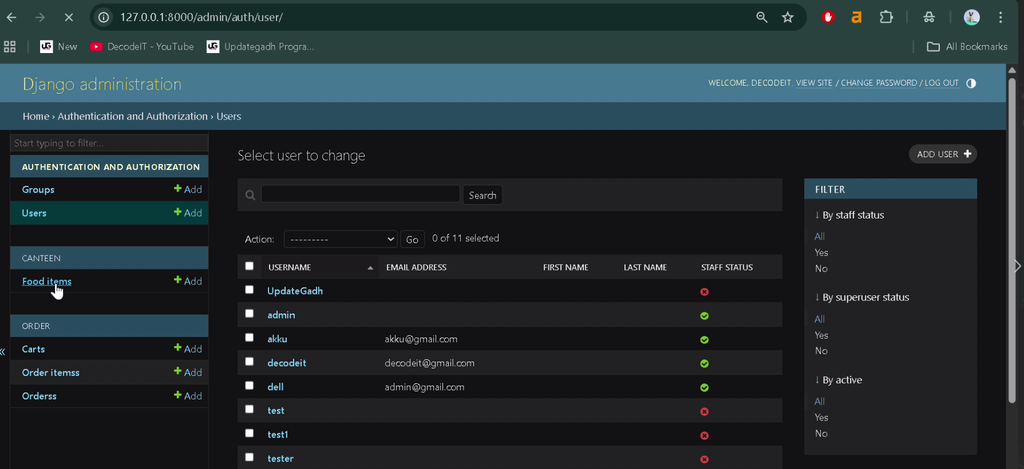This screenshot has height=469, width=1024.
Task: Click the Add plus for Carts
Action: (x=188, y=349)
